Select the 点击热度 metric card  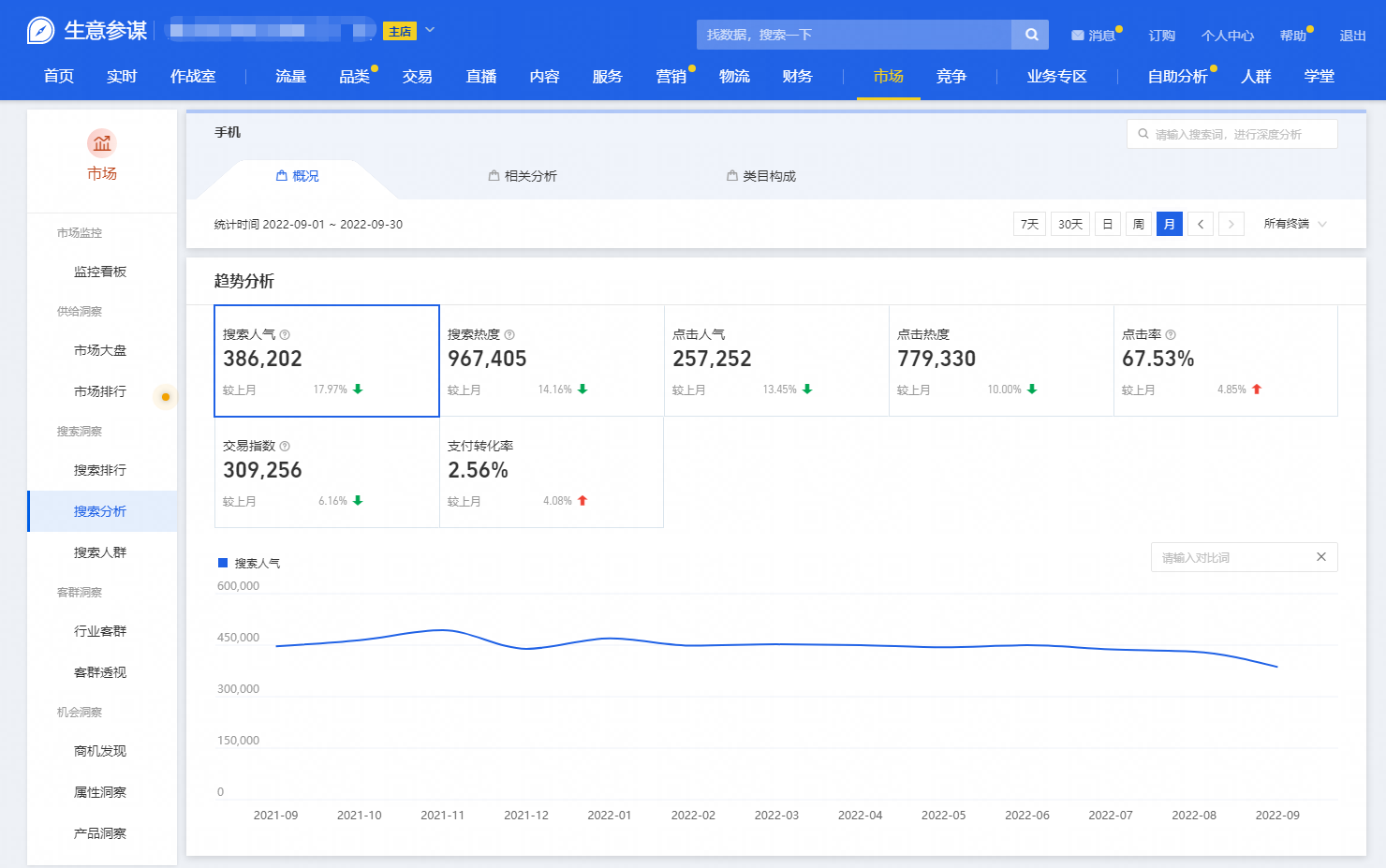click(1001, 360)
